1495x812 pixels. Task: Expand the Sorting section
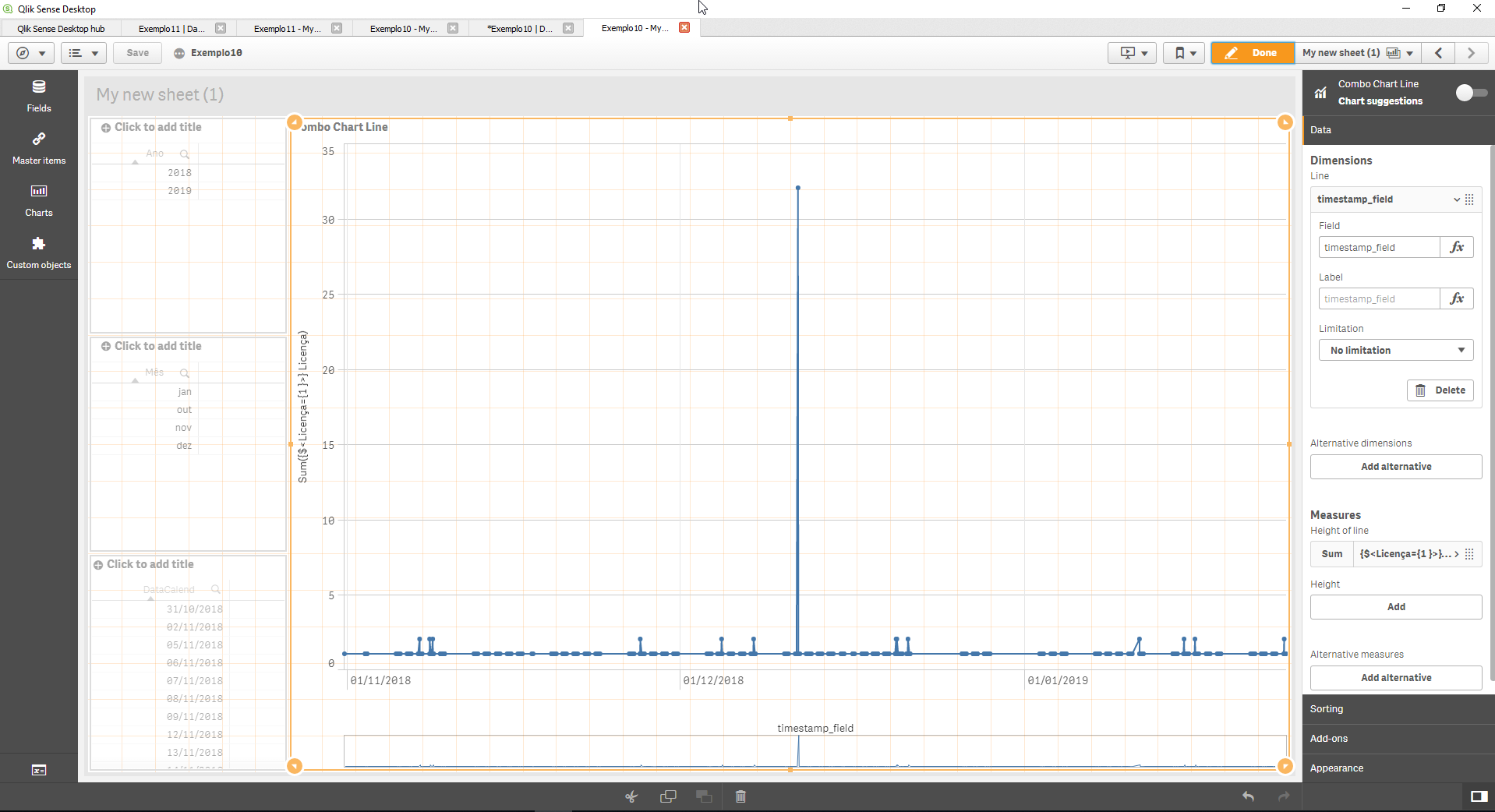(1398, 709)
